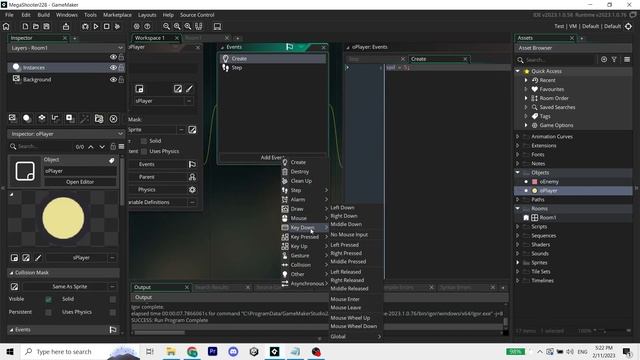This screenshot has width=640, height=360.
Task: Open the Build menu
Action: 43,15
